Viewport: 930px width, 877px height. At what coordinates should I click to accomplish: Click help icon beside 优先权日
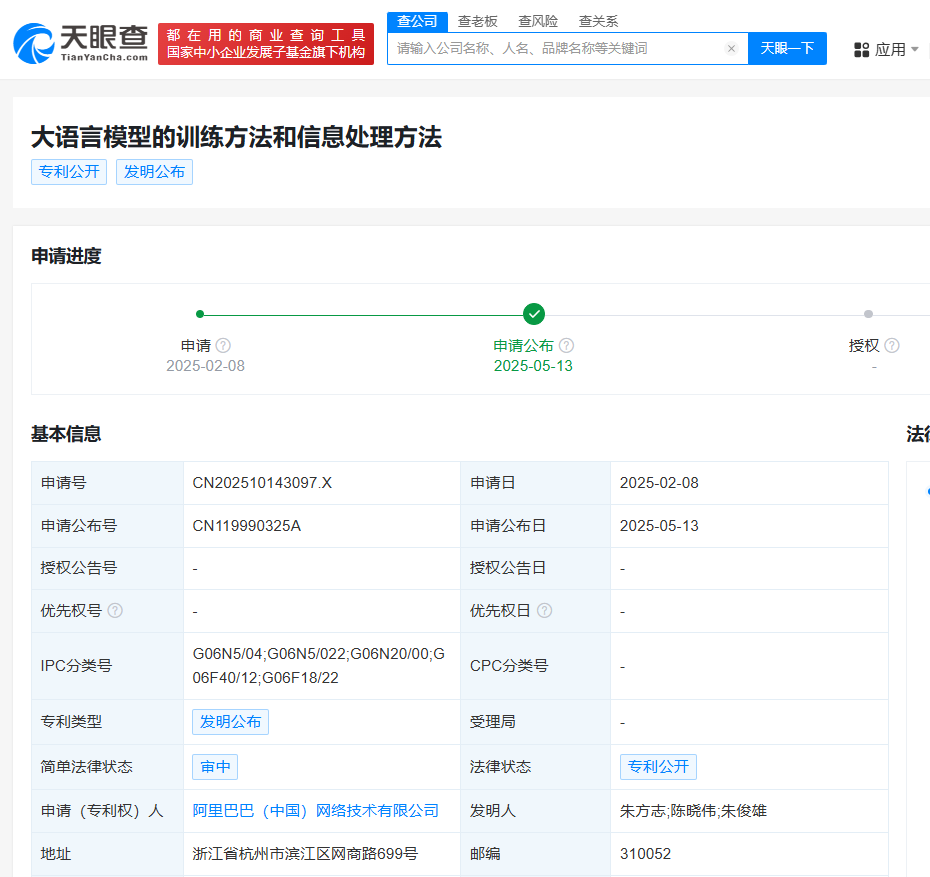pos(544,610)
